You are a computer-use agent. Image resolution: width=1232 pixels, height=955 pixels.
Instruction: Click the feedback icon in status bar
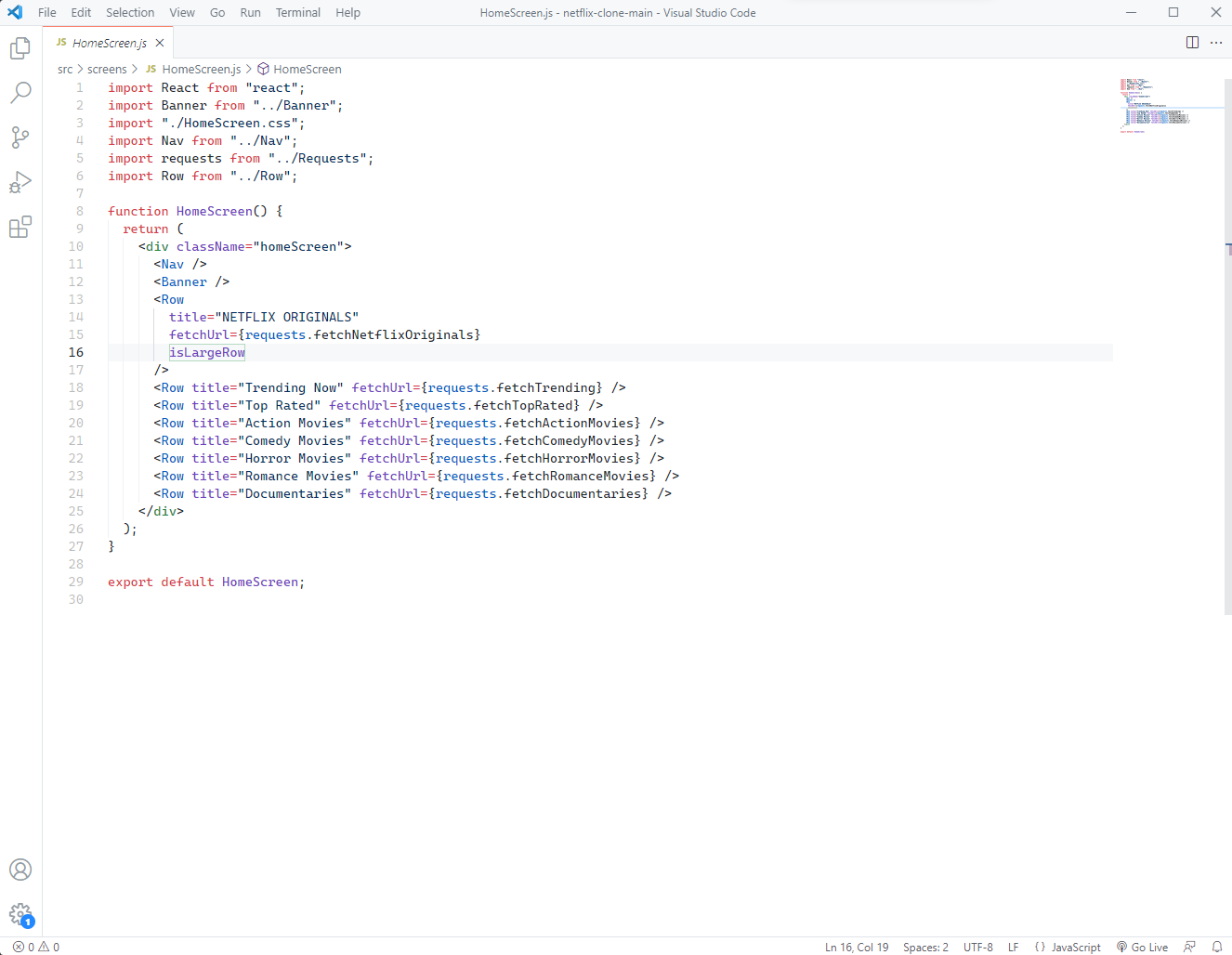[x=1189, y=947]
